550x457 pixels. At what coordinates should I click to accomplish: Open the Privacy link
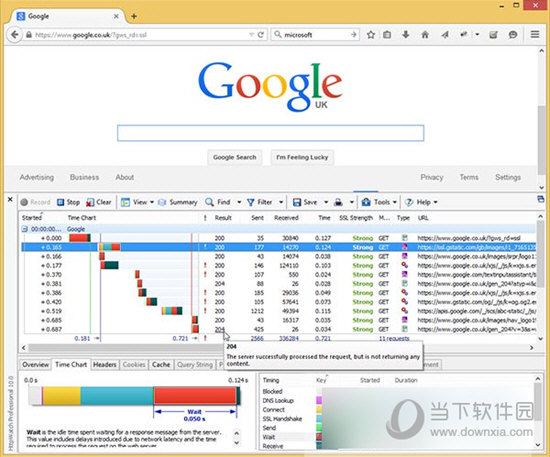coord(432,177)
